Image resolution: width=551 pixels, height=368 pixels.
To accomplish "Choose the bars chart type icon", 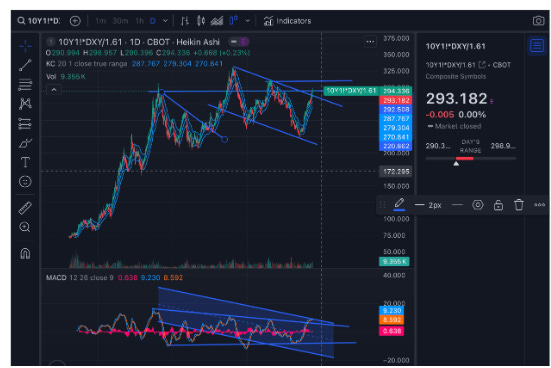I will [x=185, y=21].
